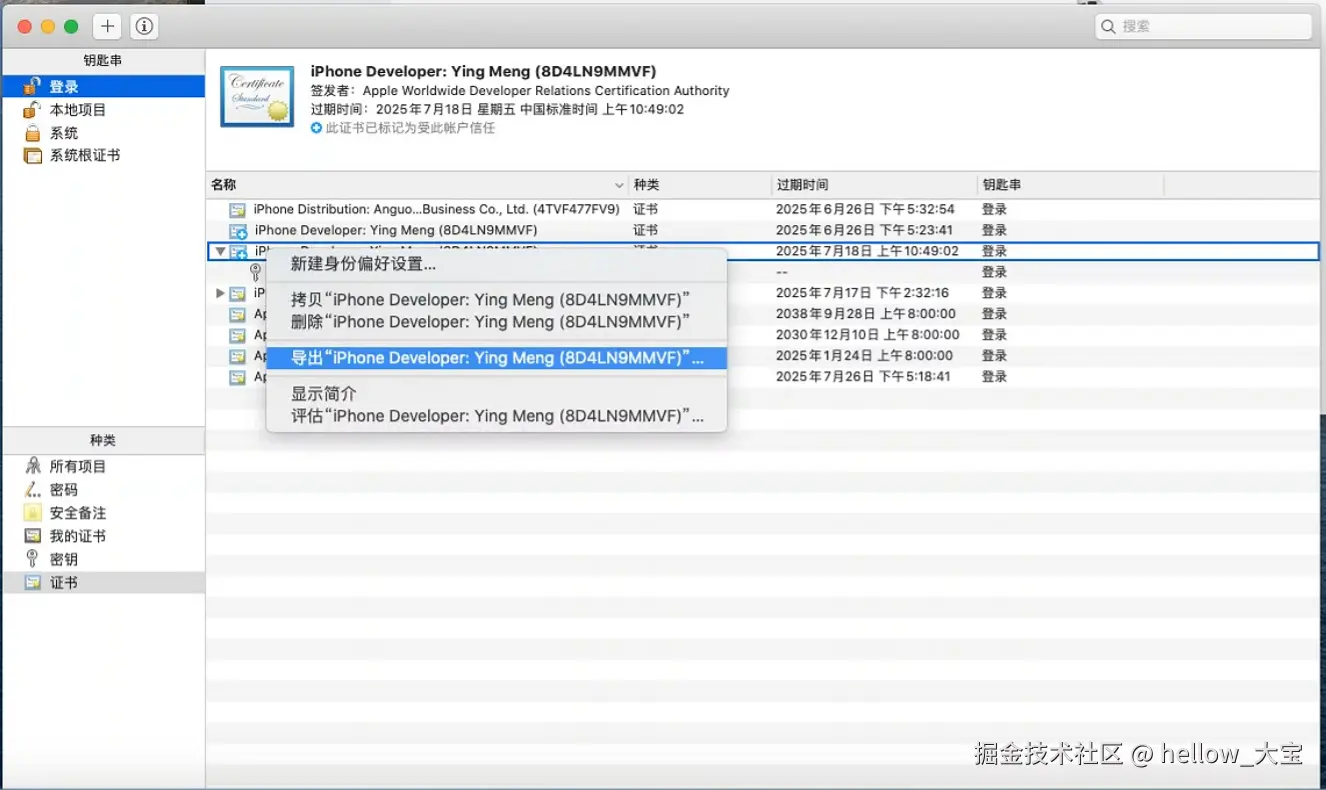This screenshot has height=790, width=1326.
Task: Select 密码 category
Action: pos(104,489)
